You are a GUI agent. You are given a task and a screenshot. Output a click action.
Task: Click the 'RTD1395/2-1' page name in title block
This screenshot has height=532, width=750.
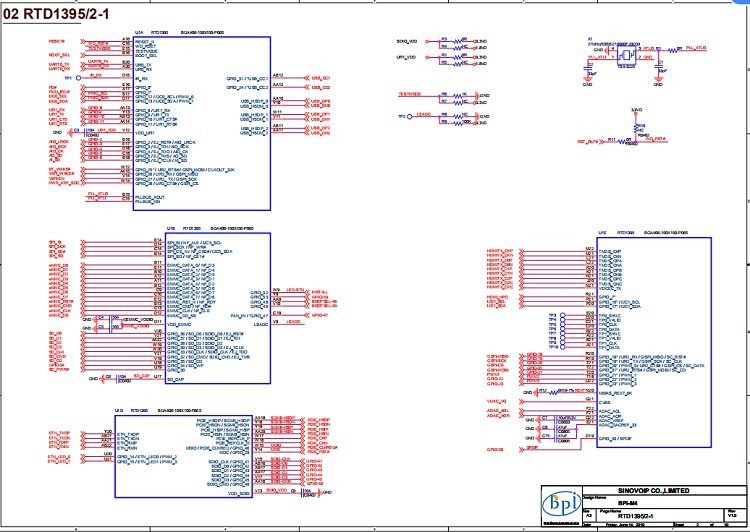(x=636, y=516)
